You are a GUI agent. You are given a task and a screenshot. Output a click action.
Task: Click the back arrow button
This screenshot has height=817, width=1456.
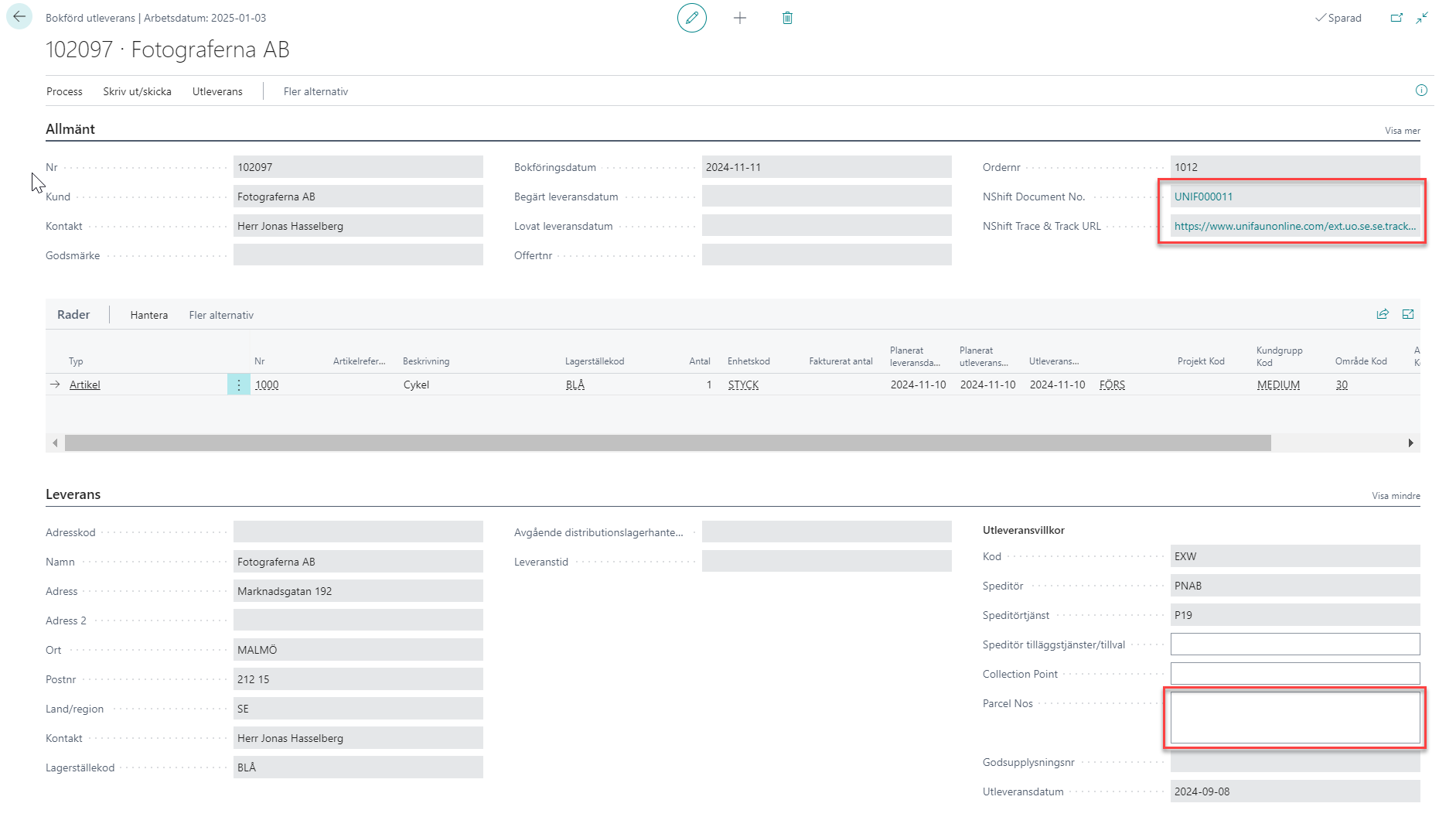(x=19, y=17)
